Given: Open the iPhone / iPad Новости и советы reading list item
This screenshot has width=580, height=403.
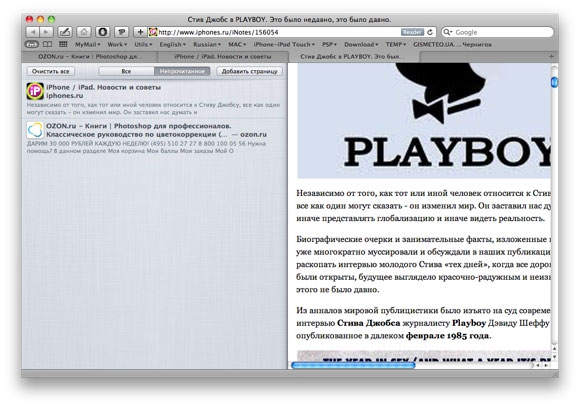Looking at the screenshot, I should point(155,99).
